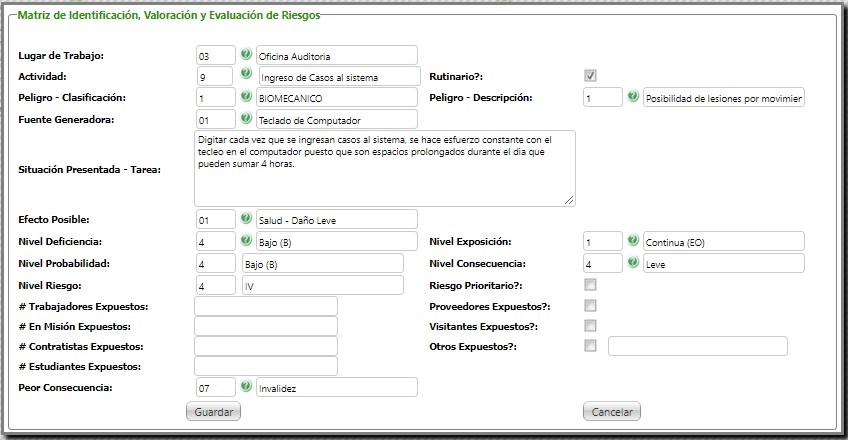
Task: Enable the Riesgo Prioritario checkbox
Action: click(591, 285)
